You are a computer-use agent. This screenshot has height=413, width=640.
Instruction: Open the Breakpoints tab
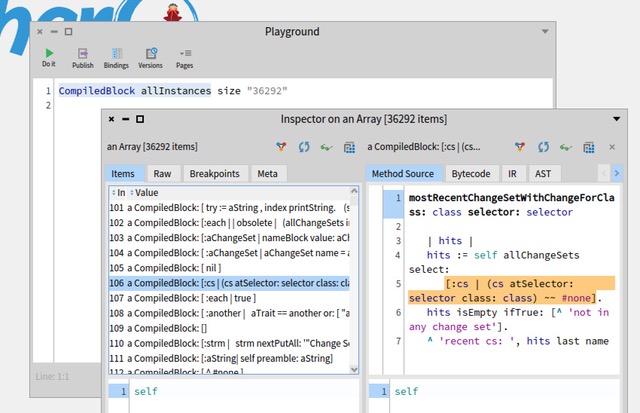click(x=214, y=174)
